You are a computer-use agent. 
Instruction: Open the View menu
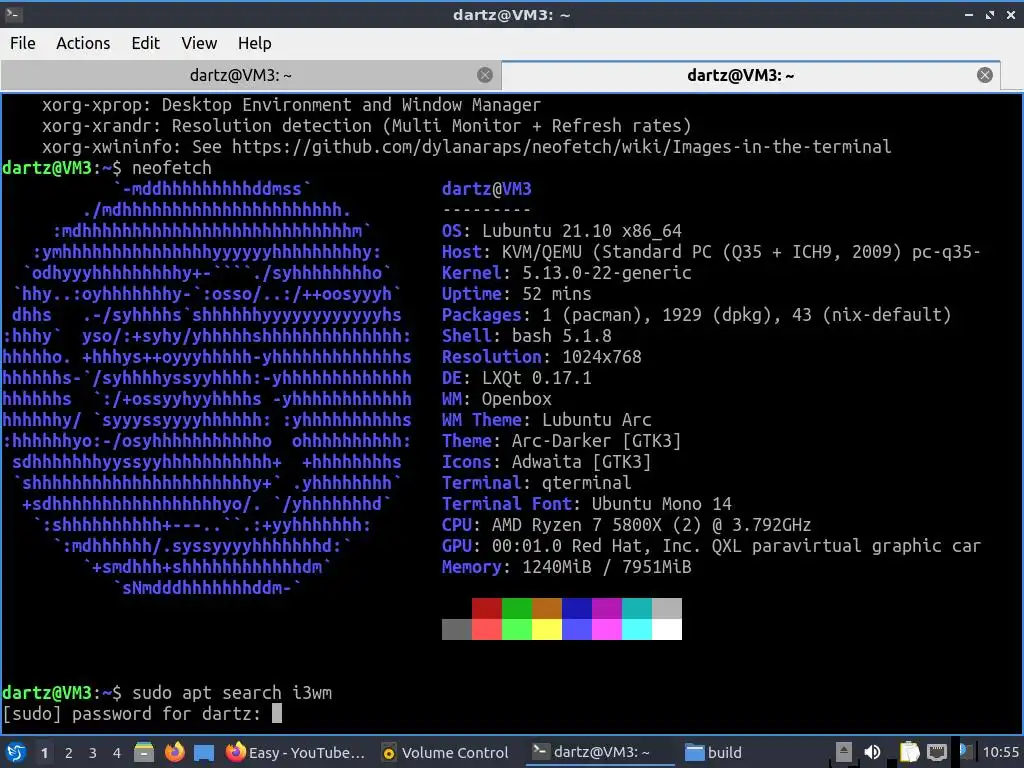point(199,43)
